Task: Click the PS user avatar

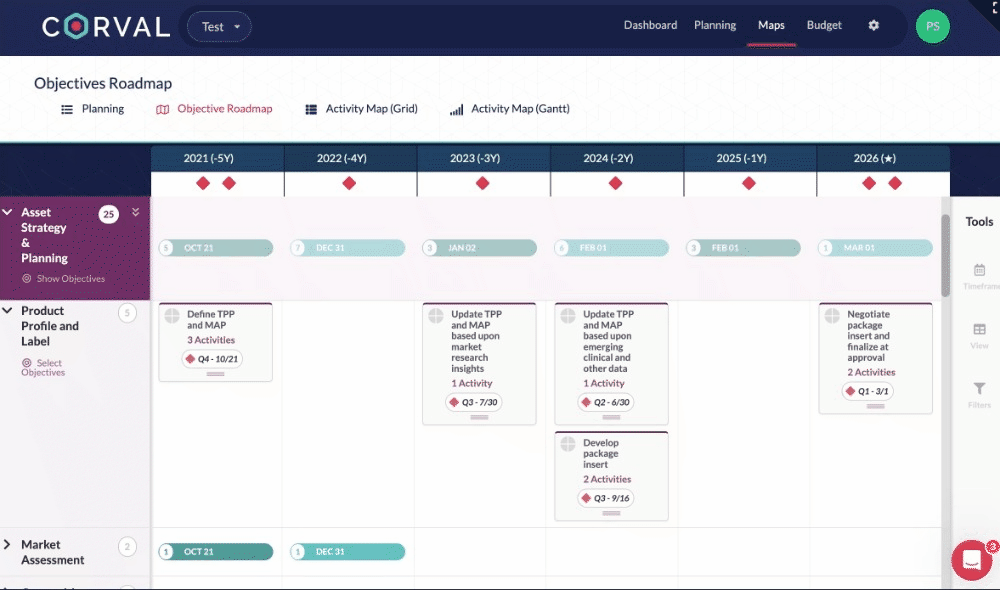Action: 932,26
